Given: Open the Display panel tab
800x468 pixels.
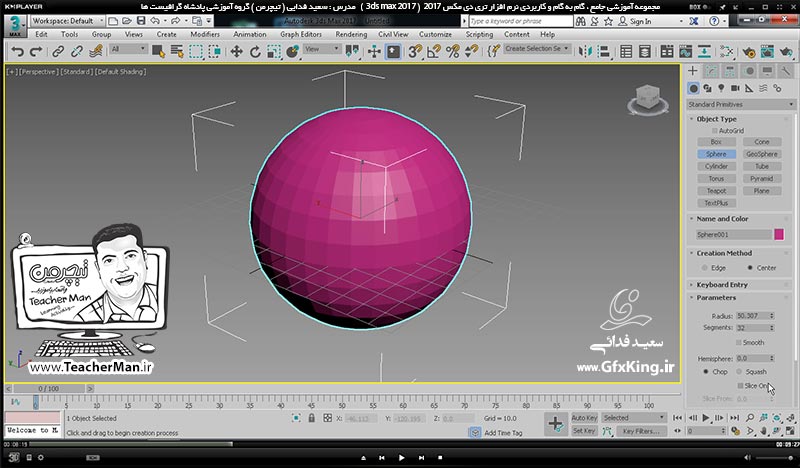Looking at the screenshot, I should click(x=767, y=71).
